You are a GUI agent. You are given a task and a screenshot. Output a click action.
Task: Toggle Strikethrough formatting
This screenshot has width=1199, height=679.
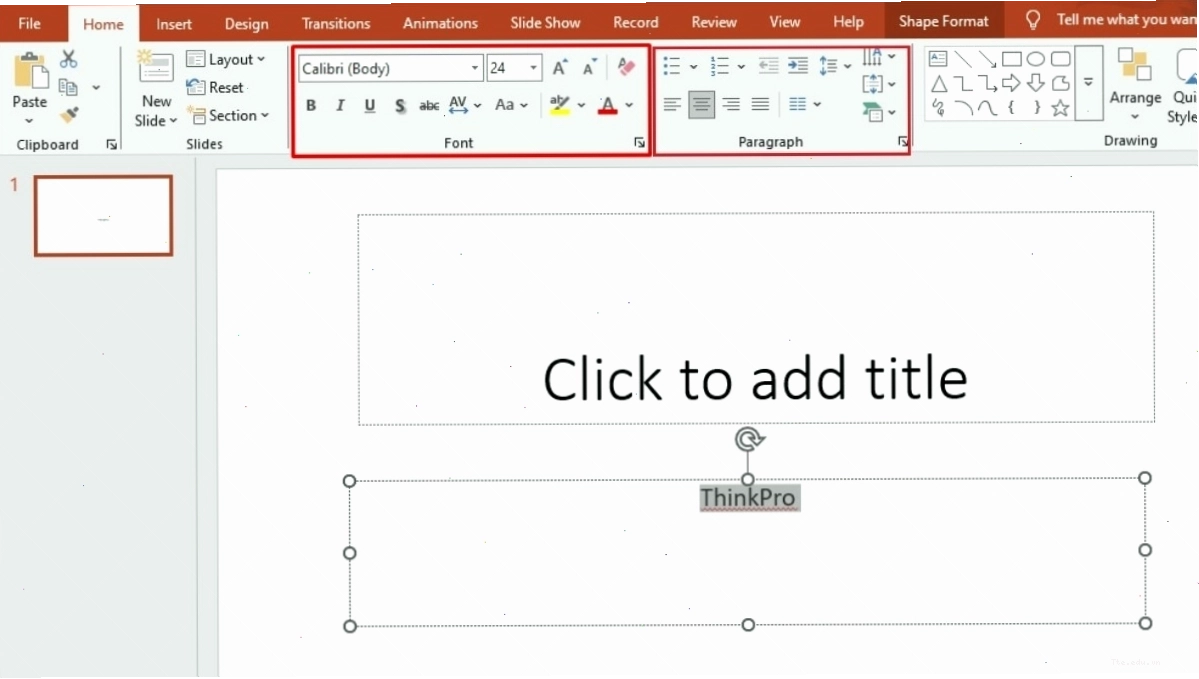tap(429, 106)
